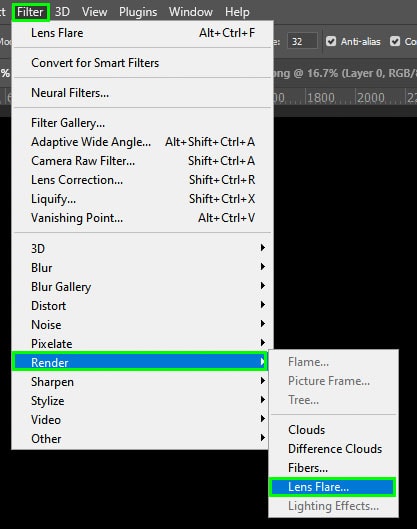The image size is (417, 529).
Task: Choose Clouds from the Render submenu
Action: click(x=306, y=430)
